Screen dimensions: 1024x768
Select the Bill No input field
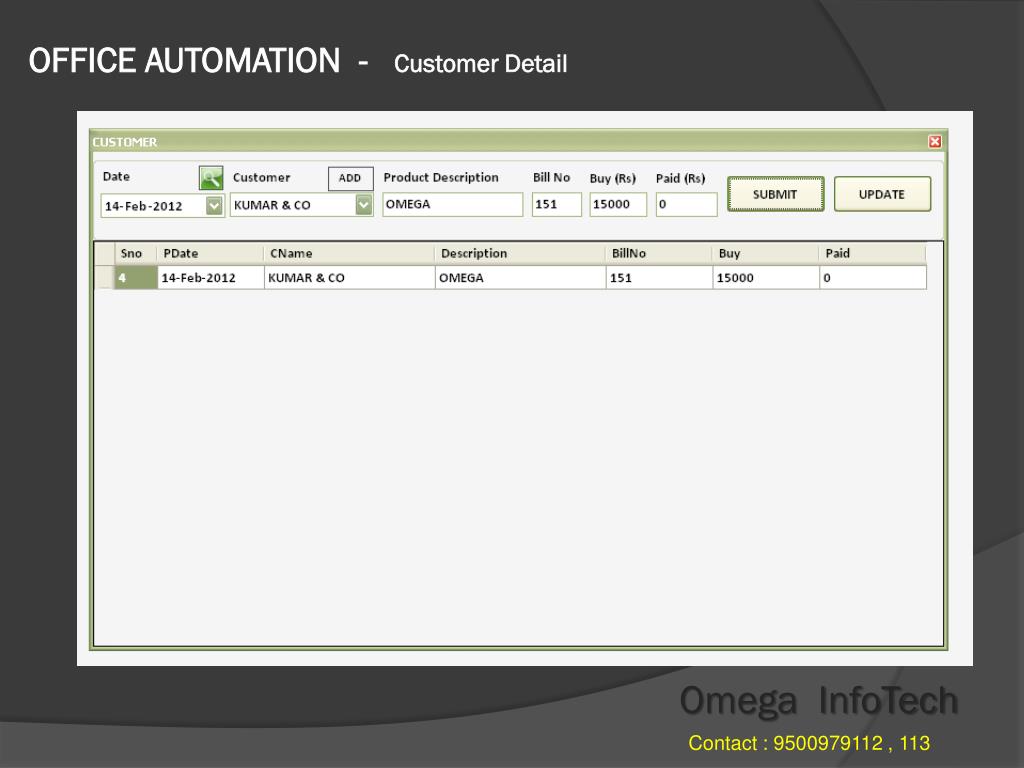pyautogui.click(x=556, y=204)
